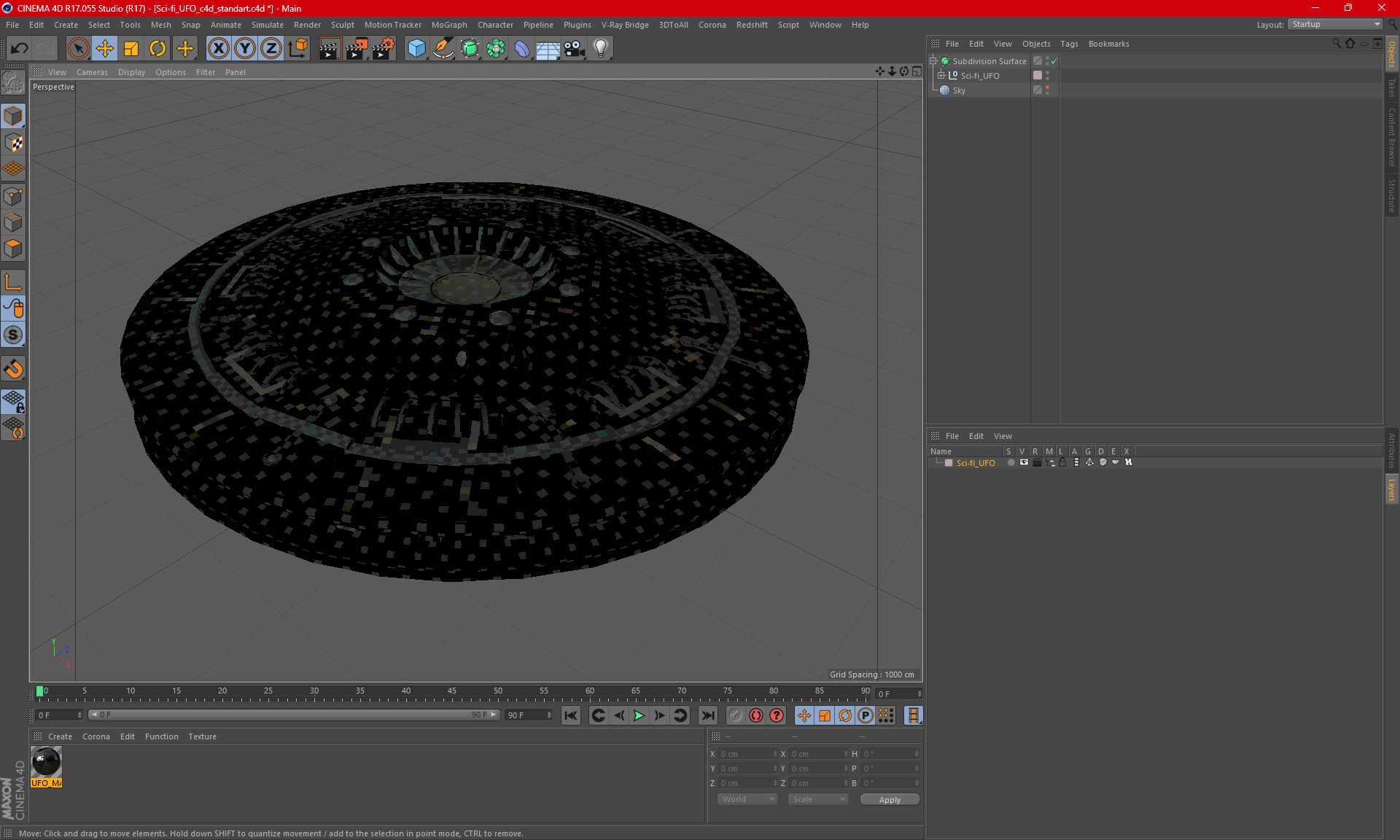Click the Apply button
Screen dimensions: 1400x840
(x=890, y=800)
